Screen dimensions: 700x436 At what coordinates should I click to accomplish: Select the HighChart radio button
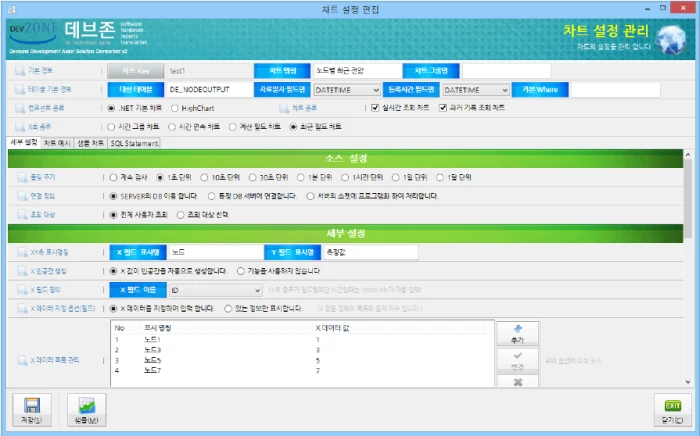click(175, 108)
